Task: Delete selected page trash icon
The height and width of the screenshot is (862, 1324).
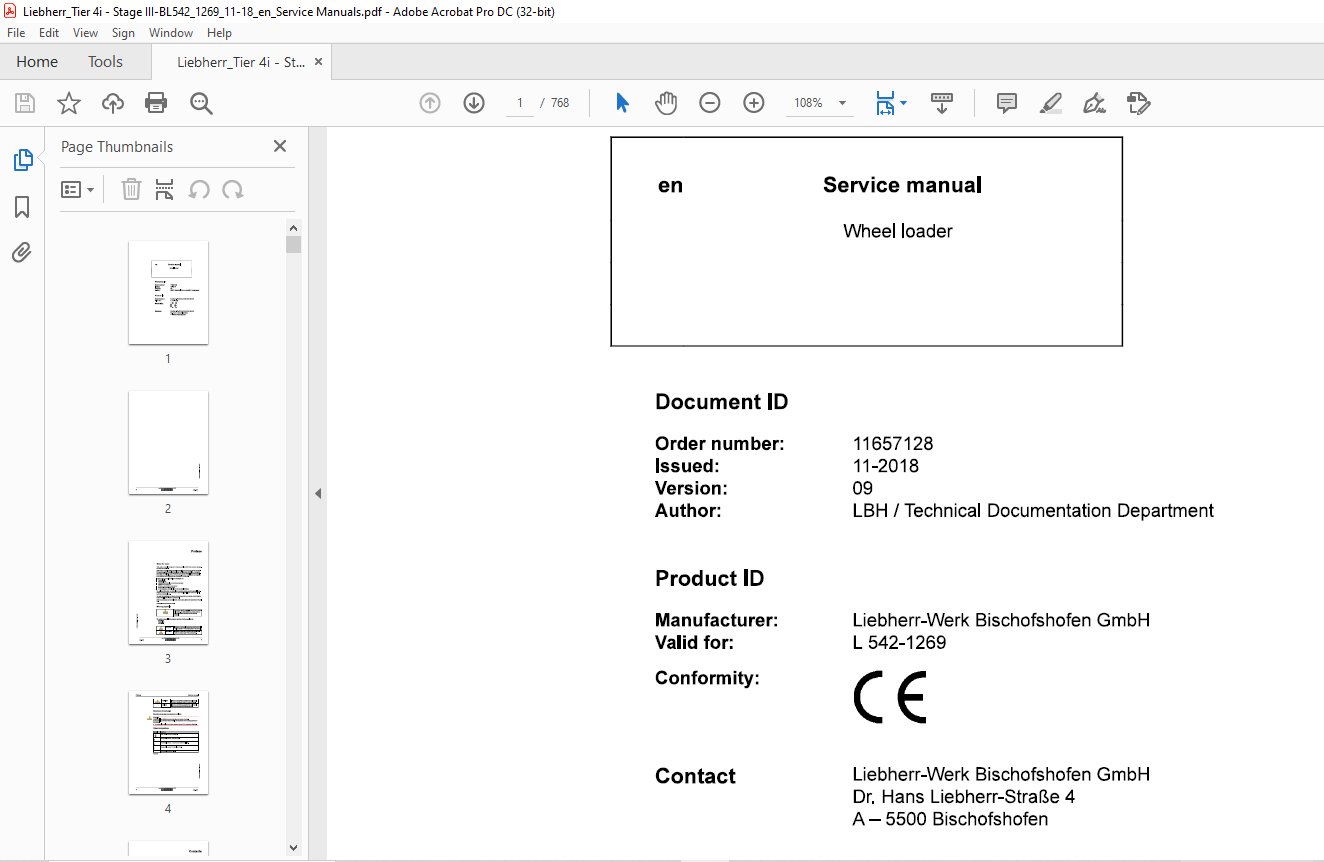Action: (131, 190)
